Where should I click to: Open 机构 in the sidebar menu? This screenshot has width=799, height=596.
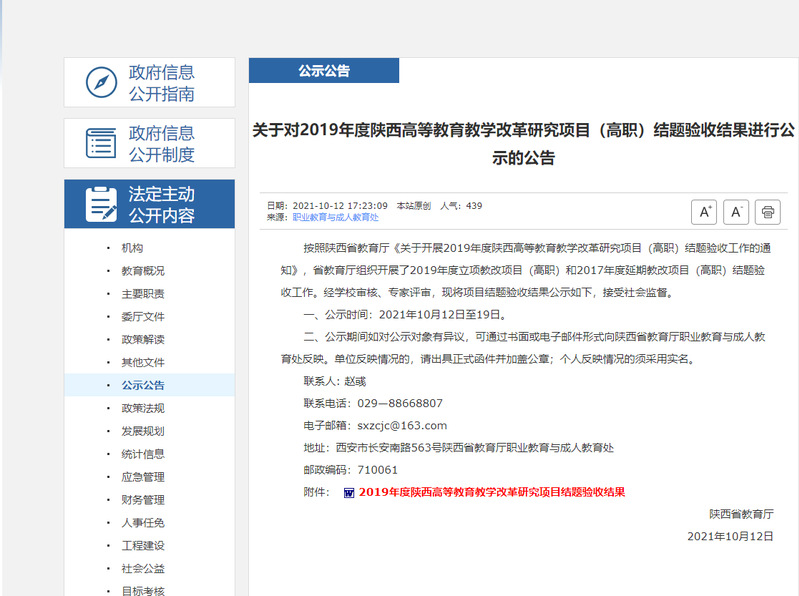click(x=132, y=248)
